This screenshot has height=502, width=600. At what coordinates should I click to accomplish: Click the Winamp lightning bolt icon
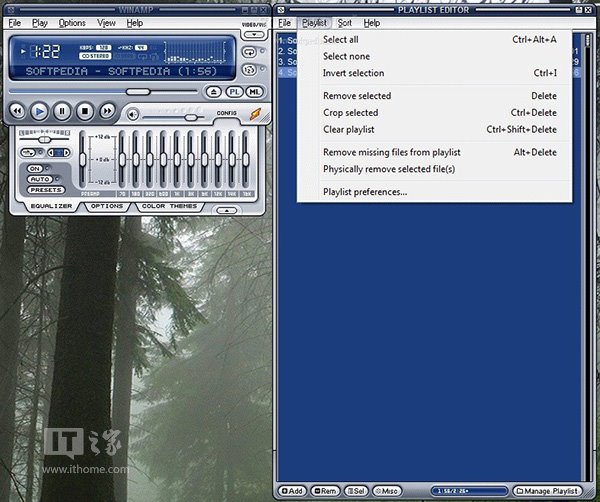coord(256,115)
